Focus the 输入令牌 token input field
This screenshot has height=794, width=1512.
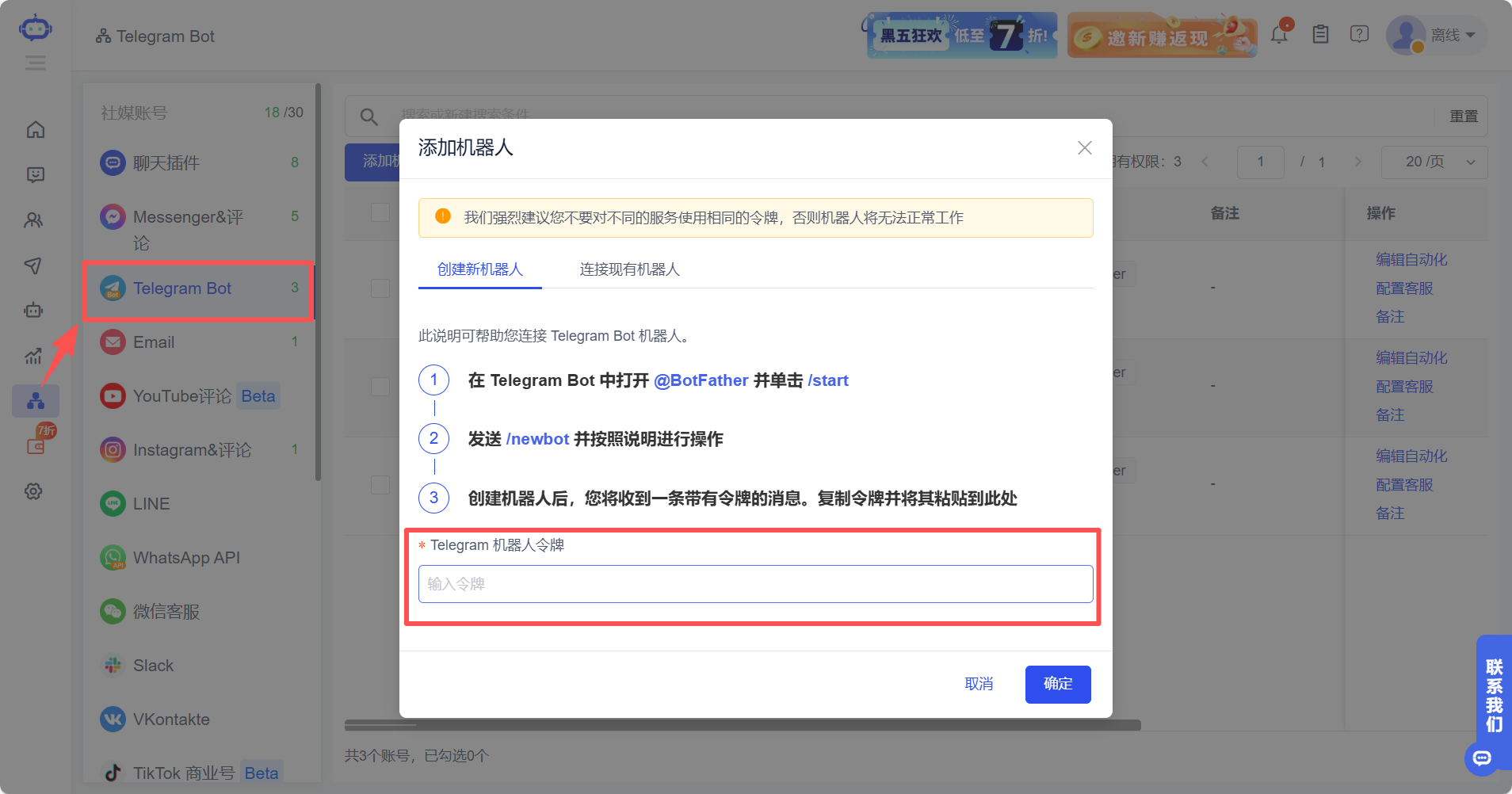[756, 584]
